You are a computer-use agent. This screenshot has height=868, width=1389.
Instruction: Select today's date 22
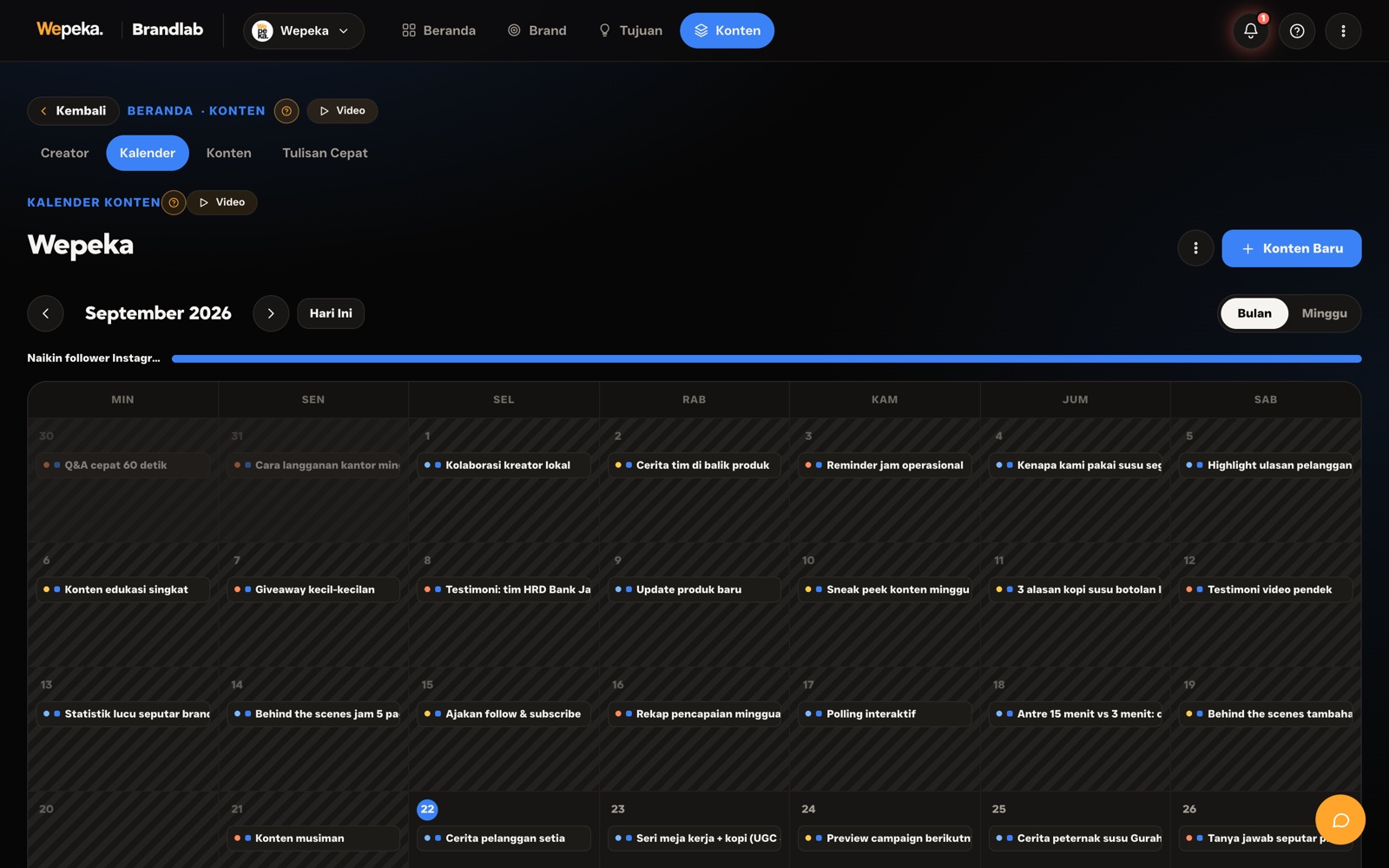point(427,809)
